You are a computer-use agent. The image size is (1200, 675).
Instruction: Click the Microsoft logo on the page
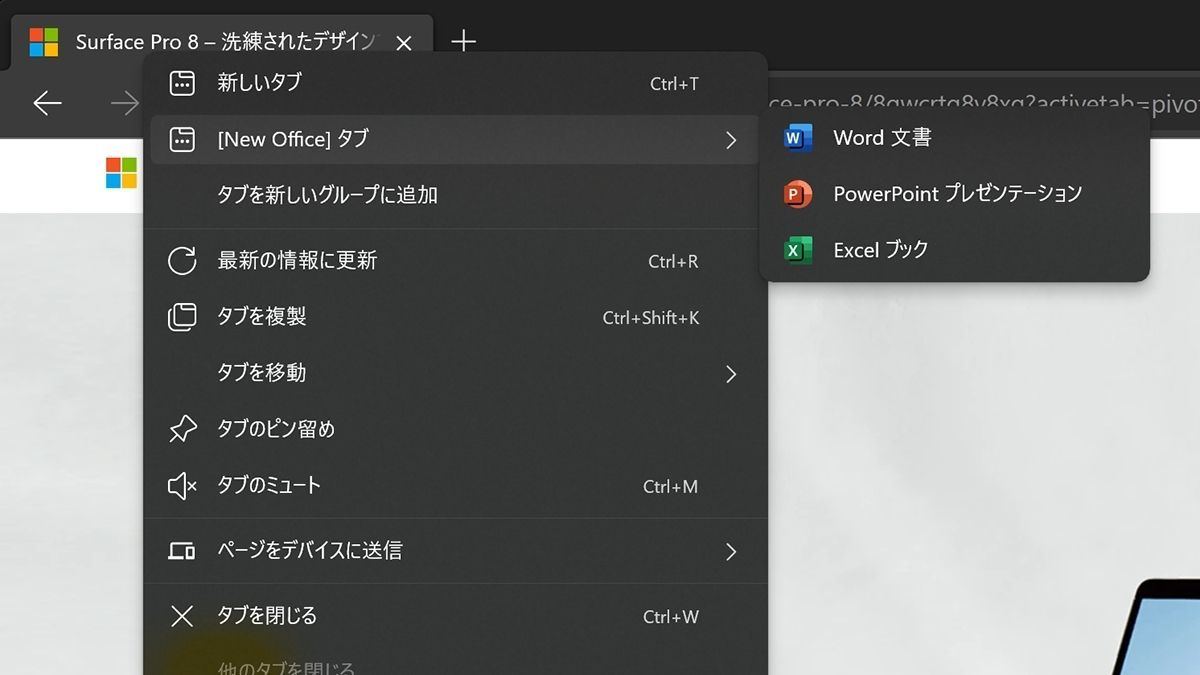(121, 173)
